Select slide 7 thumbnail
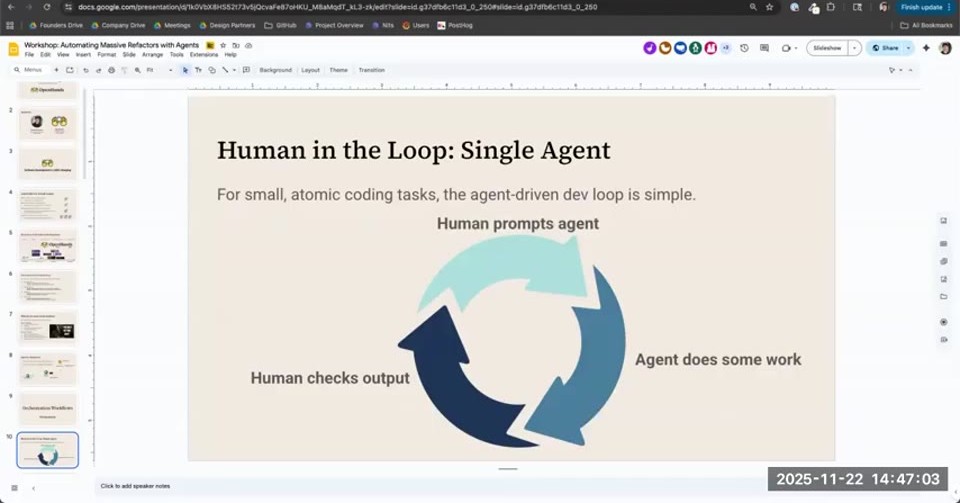960x503 pixels. click(48, 327)
